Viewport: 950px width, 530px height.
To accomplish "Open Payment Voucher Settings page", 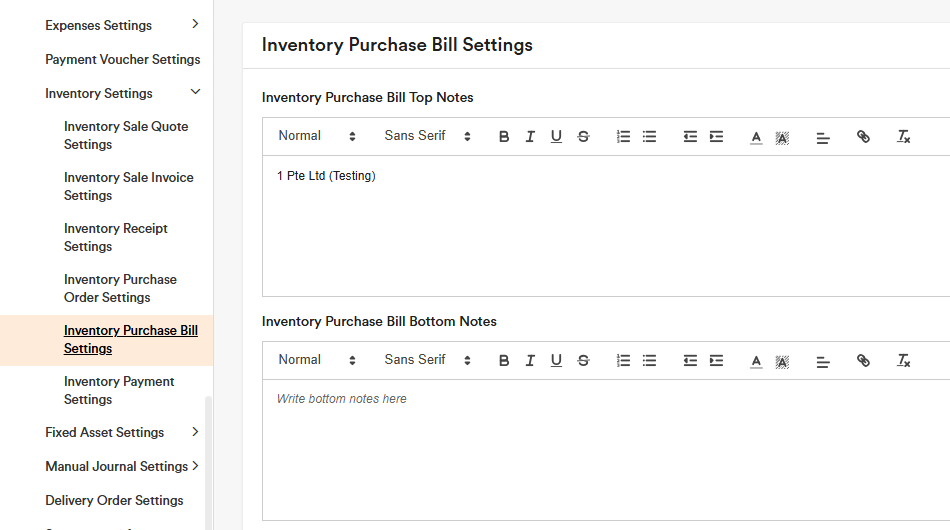I will click(x=122, y=59).
